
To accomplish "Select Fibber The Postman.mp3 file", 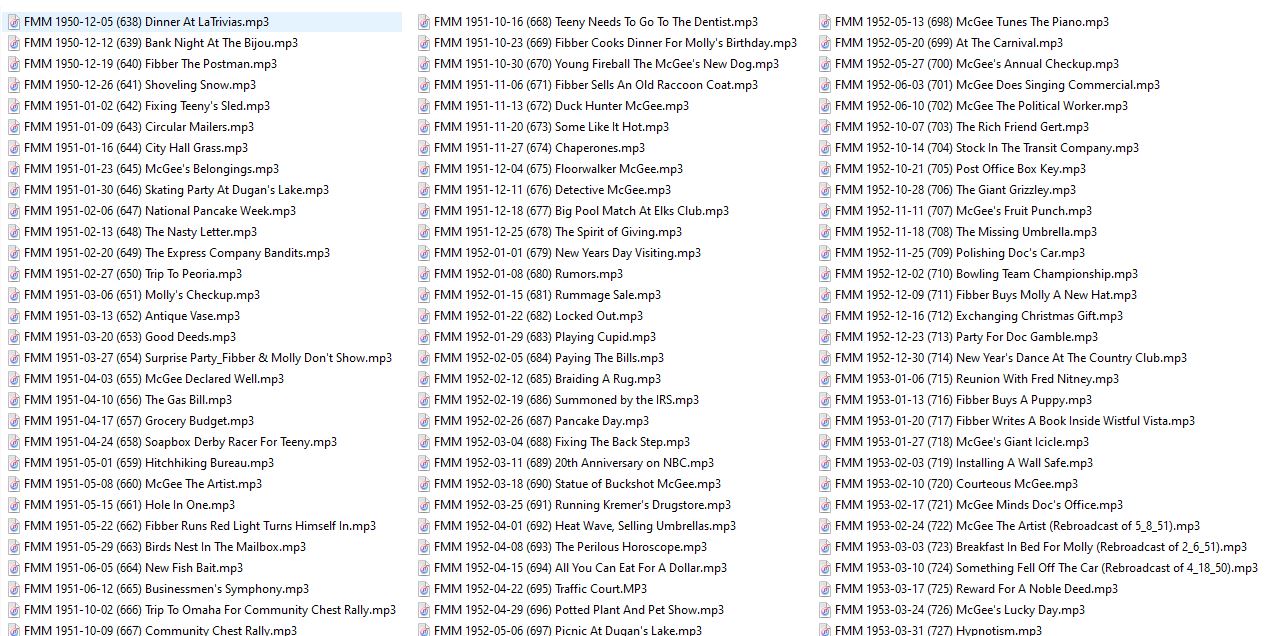I will pyautogui.click(x=150, y=64).
